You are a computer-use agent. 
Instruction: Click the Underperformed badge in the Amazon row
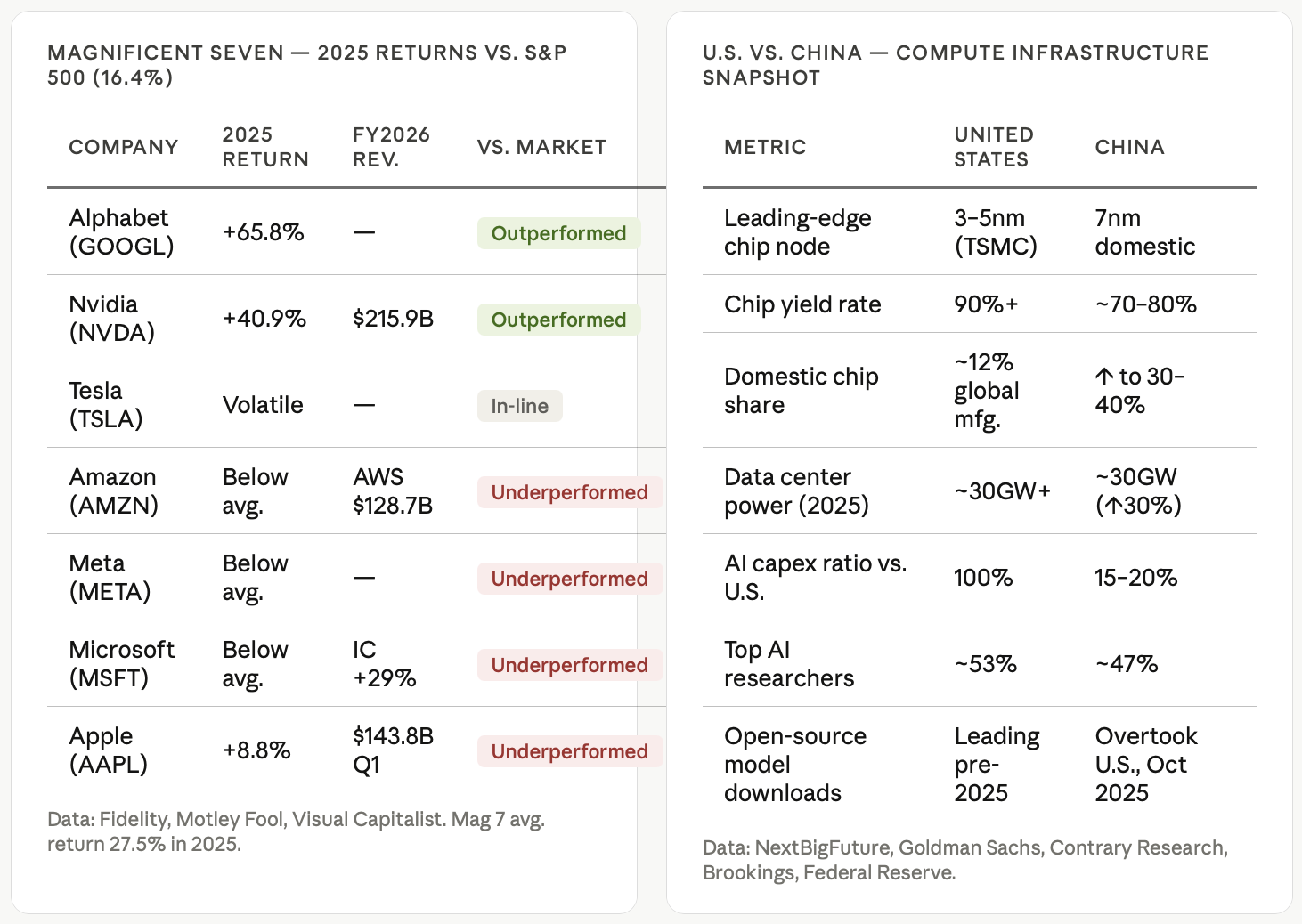pos(569,492)
